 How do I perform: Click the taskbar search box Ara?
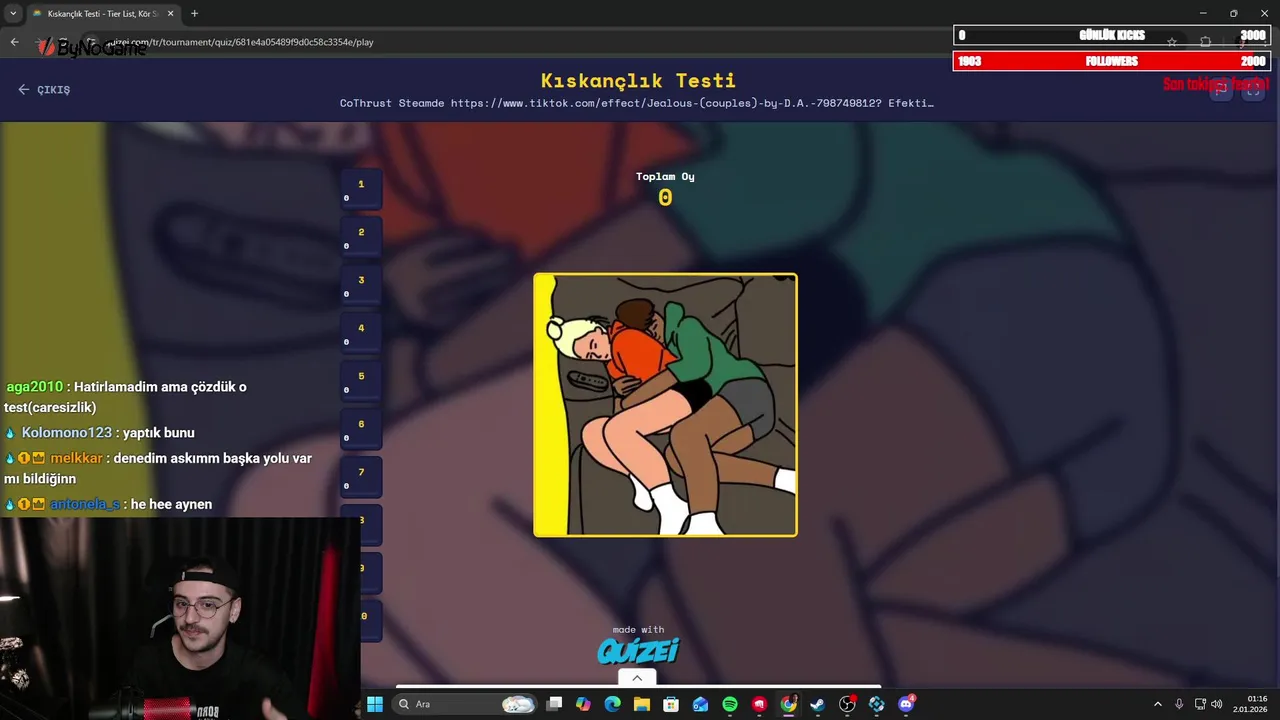point(466,704)
